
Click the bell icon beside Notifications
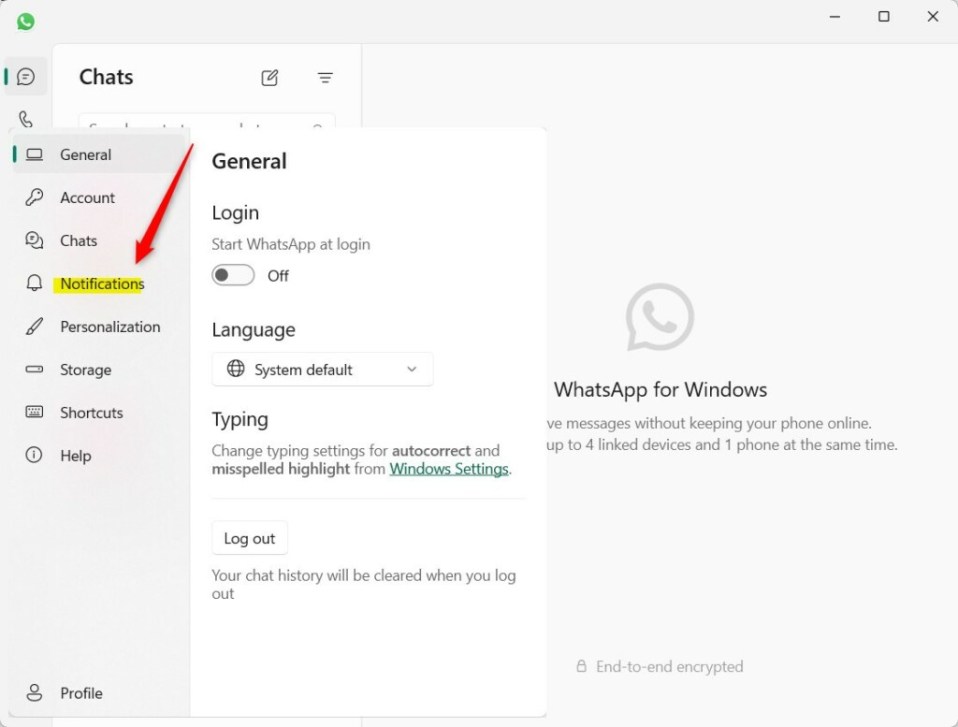pyautogui.click(x=34, y=283)
